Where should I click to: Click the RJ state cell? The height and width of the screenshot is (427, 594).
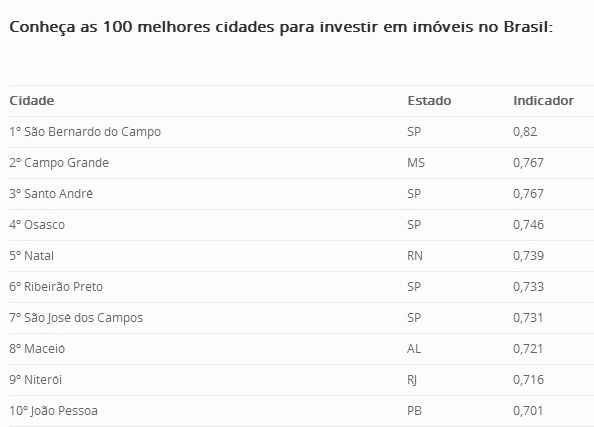pyautogui.click(x=412, y=380)
